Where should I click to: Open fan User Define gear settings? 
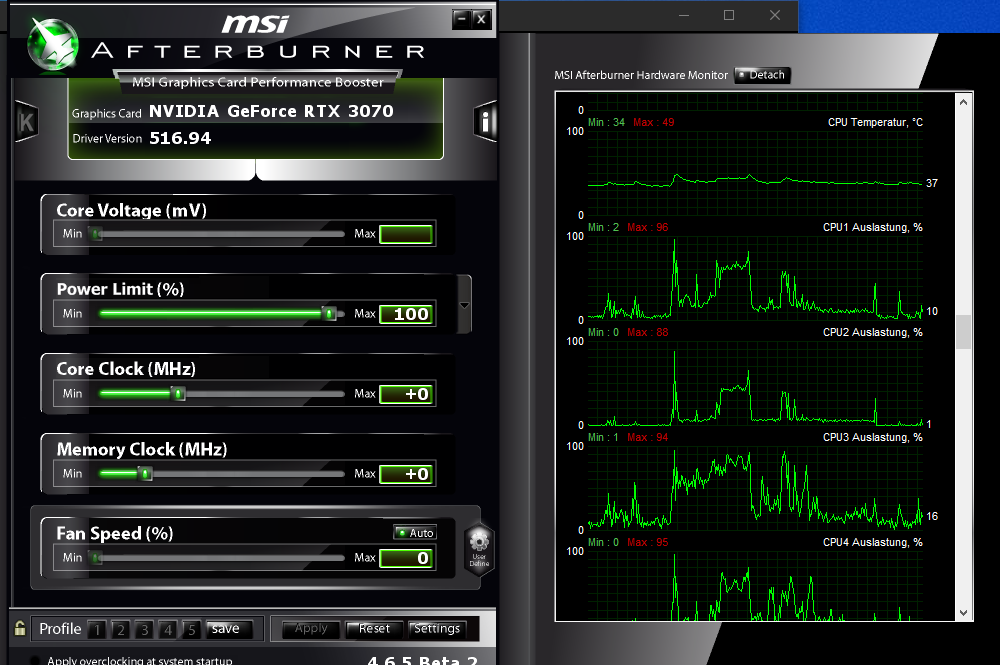click(x=479, y=550)
